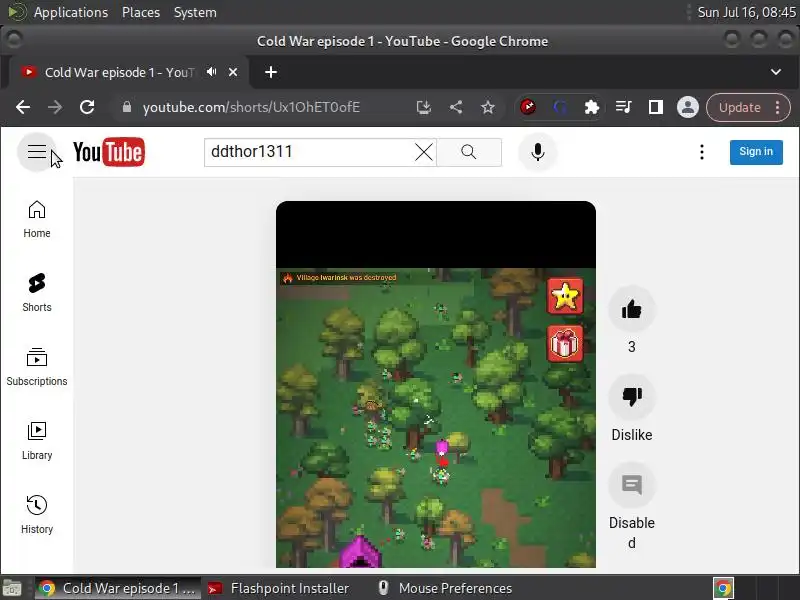Open the YouTube hamburger guide menu
800x600 pixels.
37,152
